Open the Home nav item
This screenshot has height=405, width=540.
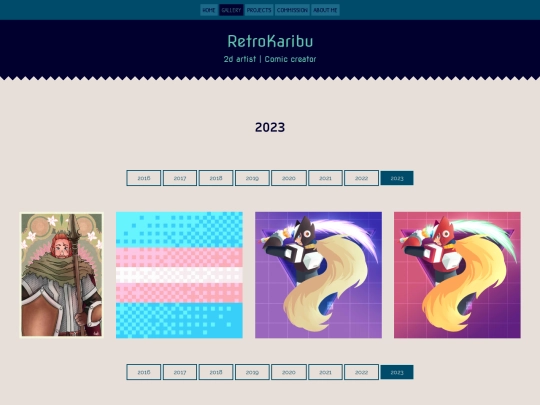click(x=209, y=10)
